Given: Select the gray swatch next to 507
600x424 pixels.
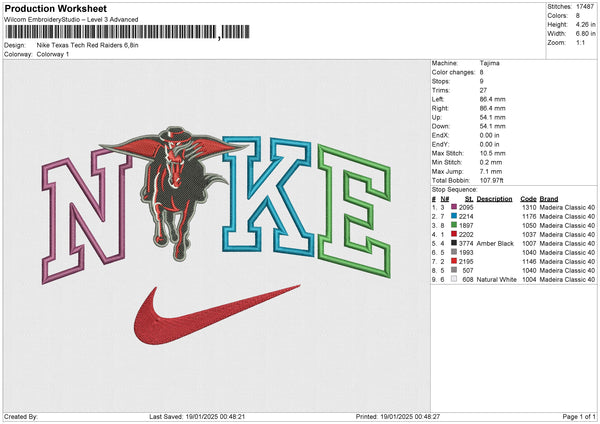Looking at the screenshot, I should click(x=454, y=270).
